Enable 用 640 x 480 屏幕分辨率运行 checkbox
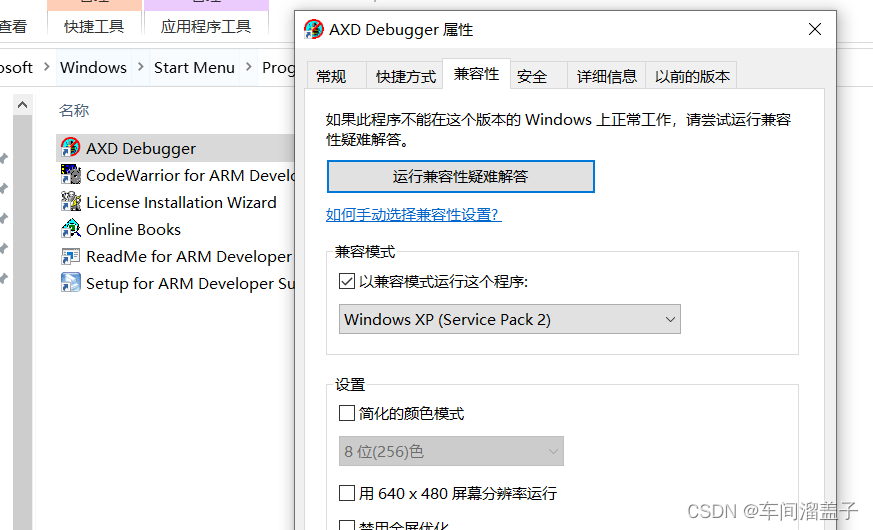 click(x=346, y=493)
